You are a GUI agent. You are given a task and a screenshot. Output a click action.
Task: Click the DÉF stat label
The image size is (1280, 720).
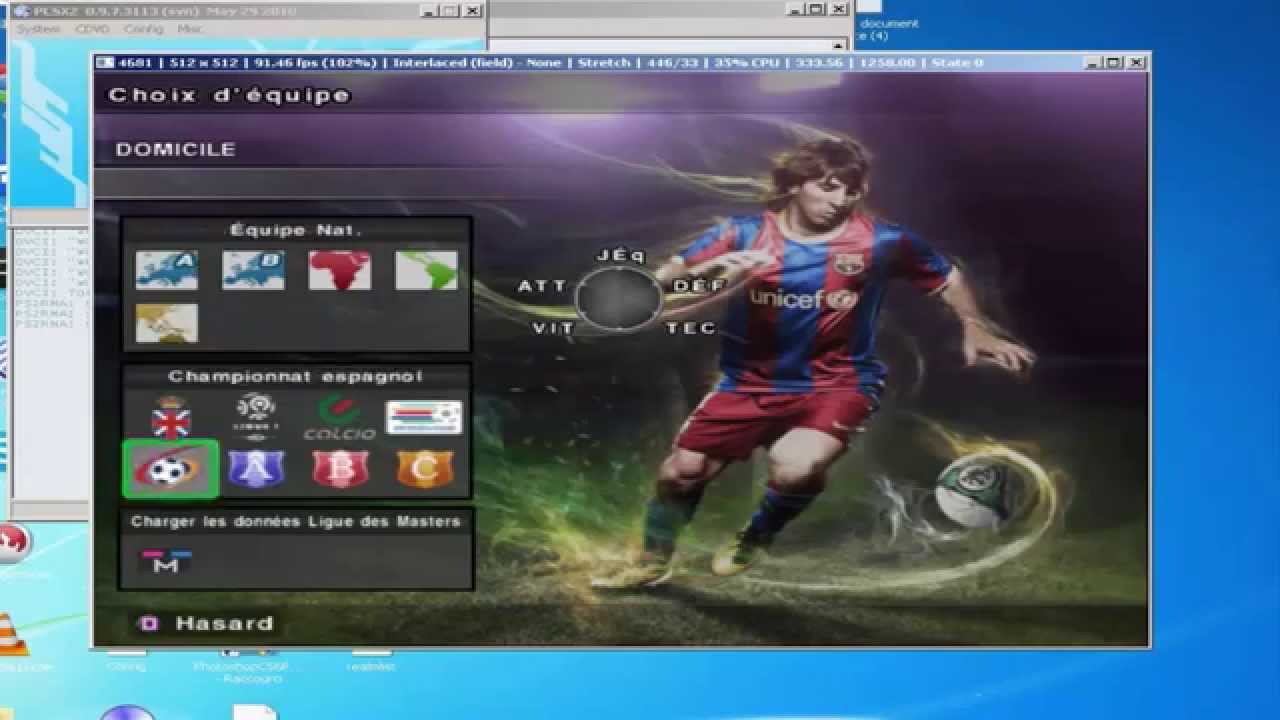pyautogui.click(x=699, y=287)
